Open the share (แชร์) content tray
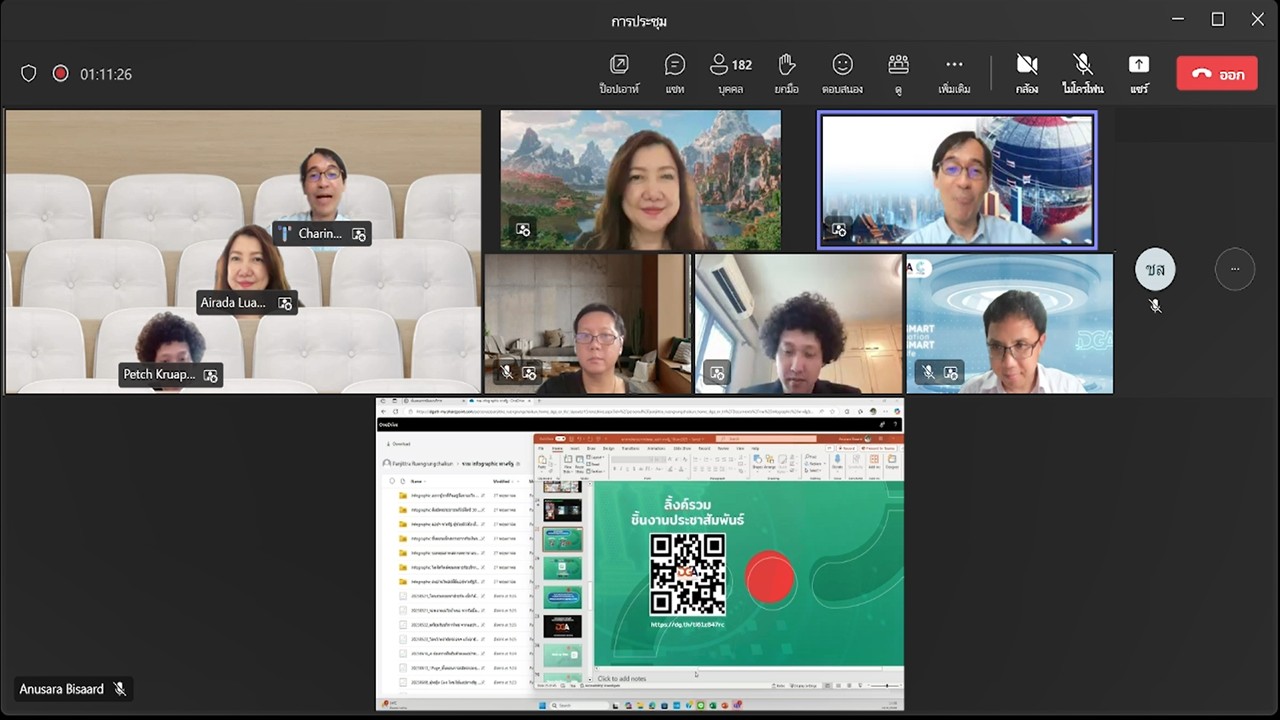 point(1139,74)
